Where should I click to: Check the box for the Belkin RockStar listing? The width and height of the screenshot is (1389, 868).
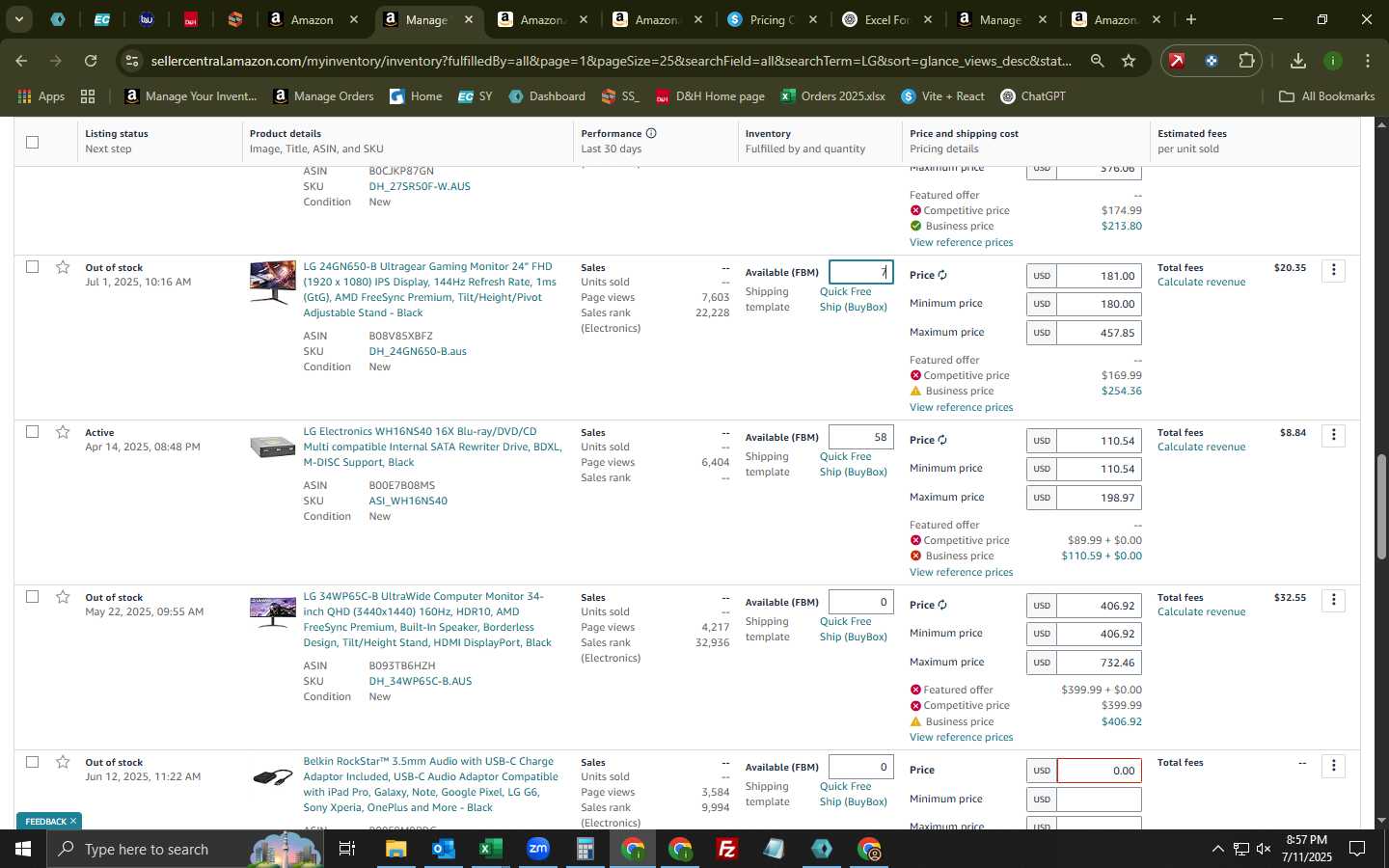pos(32,761)
